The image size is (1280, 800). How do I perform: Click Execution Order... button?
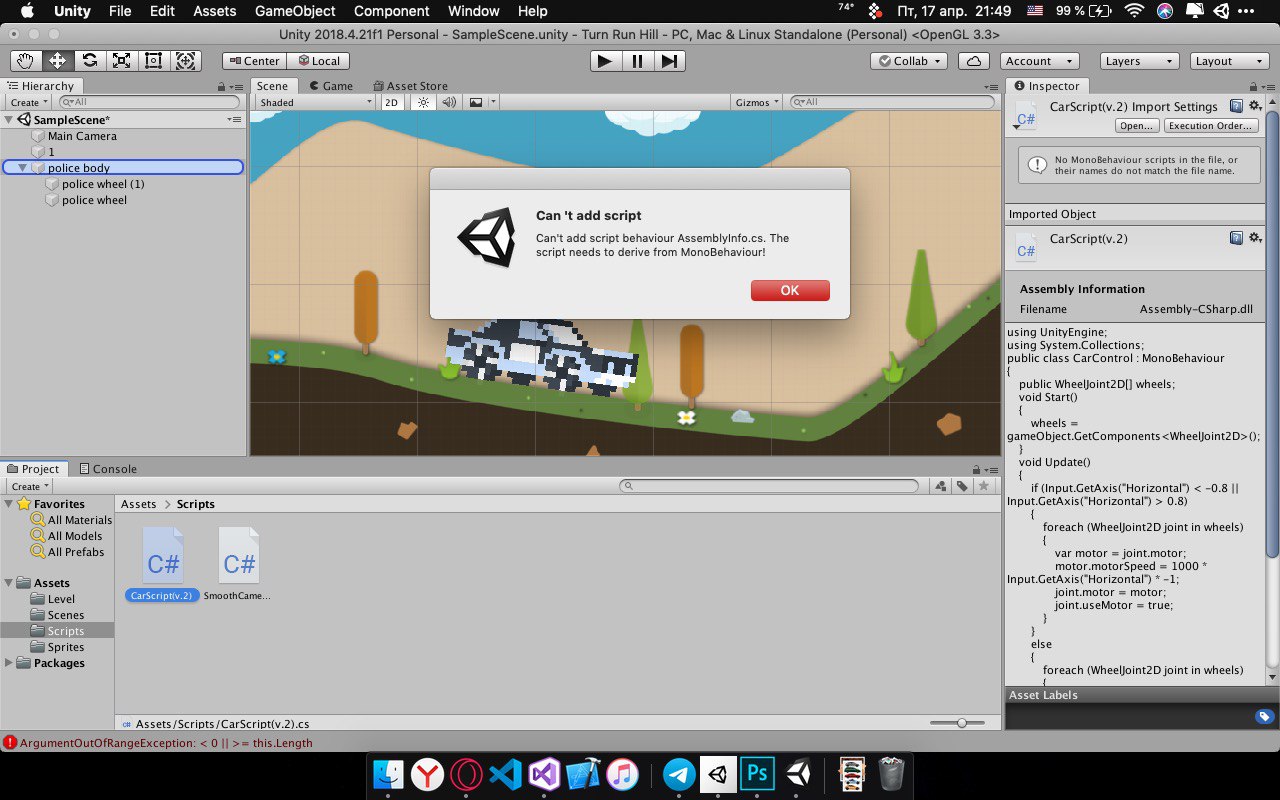[1211, 126]
